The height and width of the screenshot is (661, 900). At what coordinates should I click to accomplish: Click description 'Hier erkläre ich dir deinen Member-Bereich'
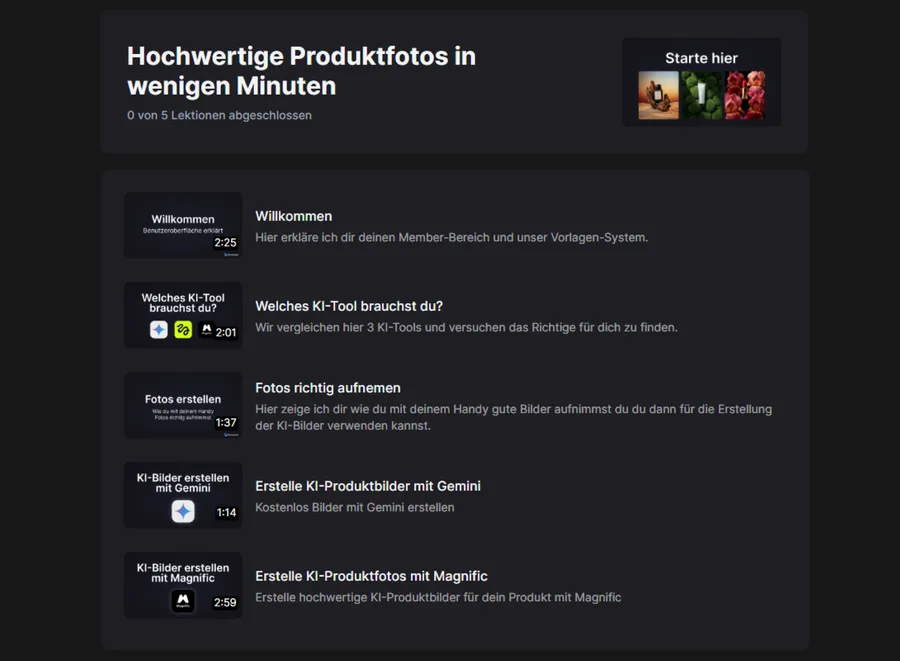click(452, 238)
